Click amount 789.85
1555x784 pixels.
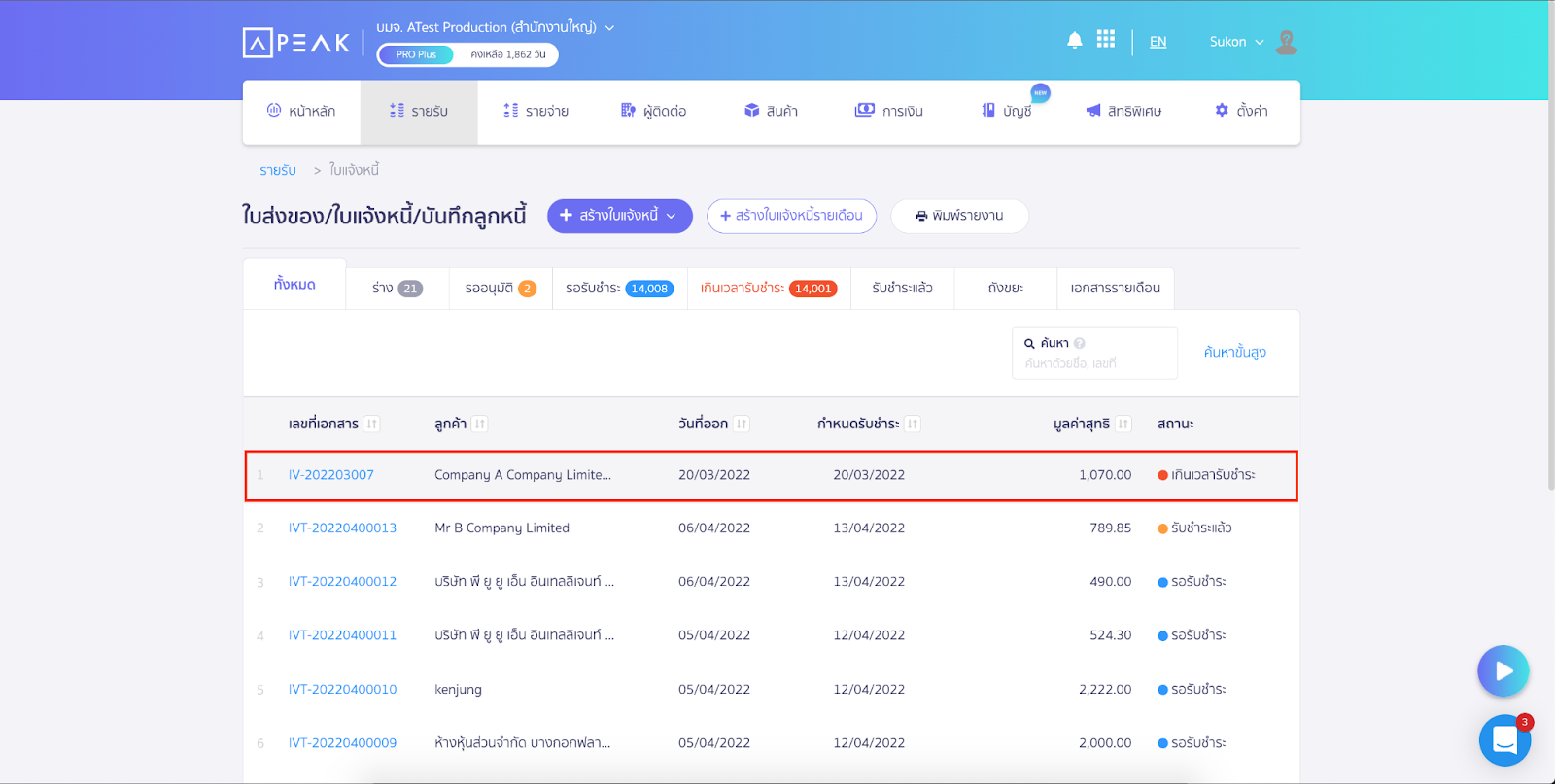click(x=1110, y=528)
